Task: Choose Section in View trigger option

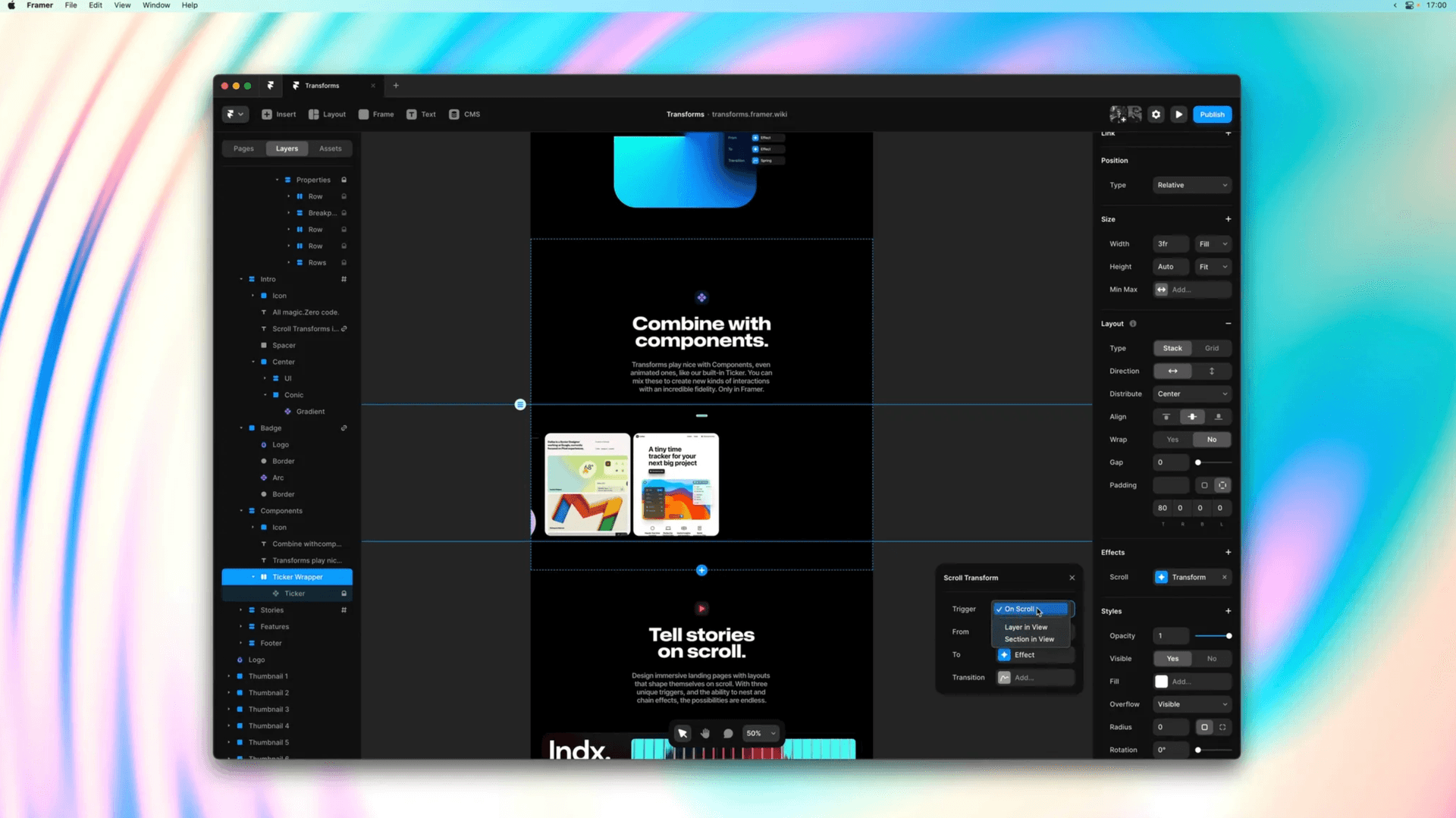Action: [1029, 639]
